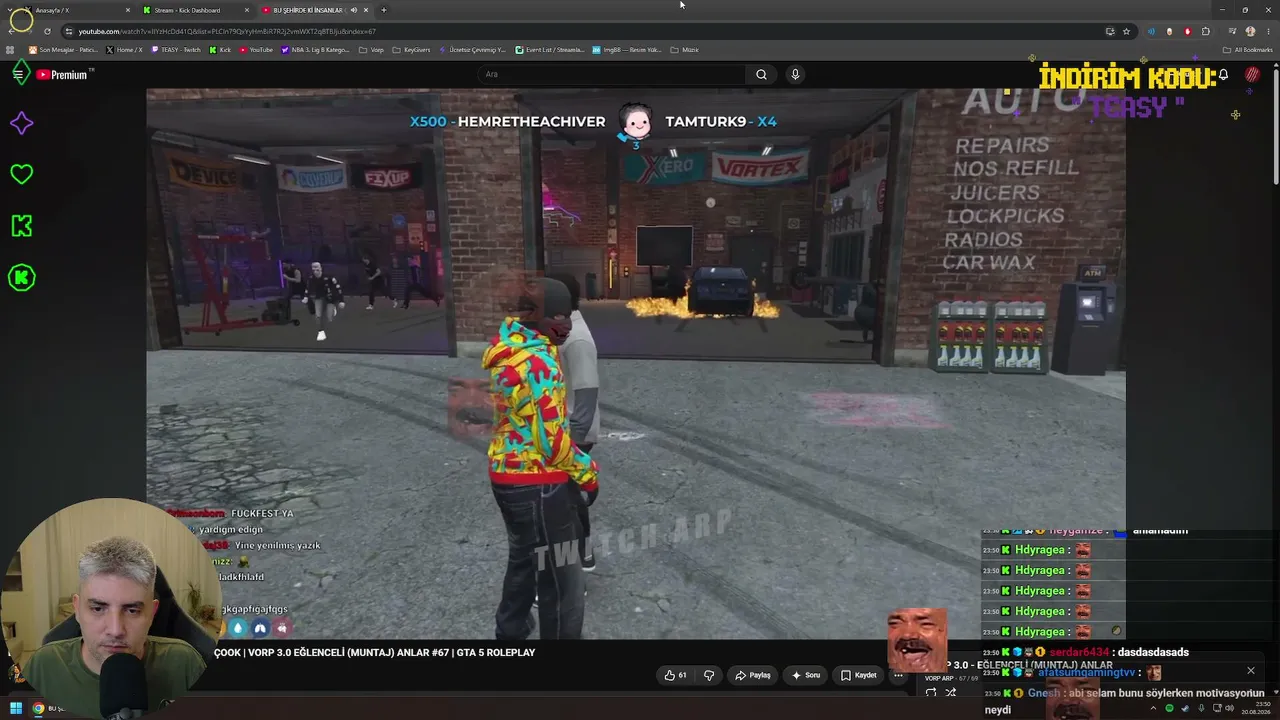The height and width of the screenshot is (720, 1280).
Task: Open Chrome from the taskbar
Action: click(38, 709)
